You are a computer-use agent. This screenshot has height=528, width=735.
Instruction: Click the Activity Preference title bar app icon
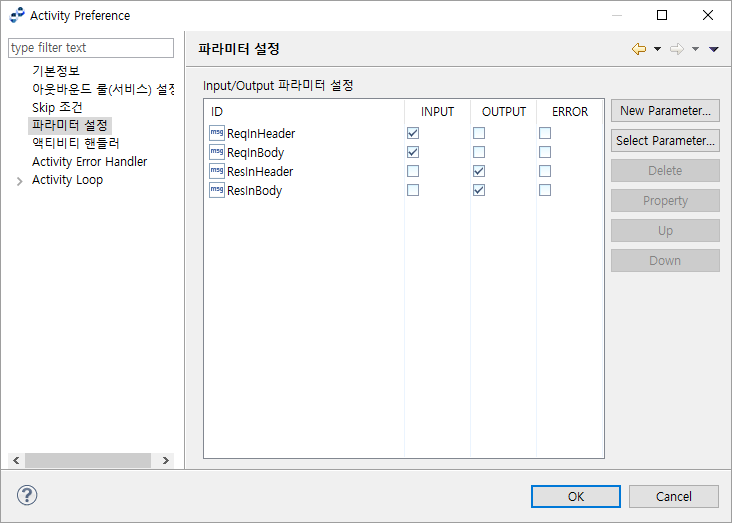click(17, 15)
